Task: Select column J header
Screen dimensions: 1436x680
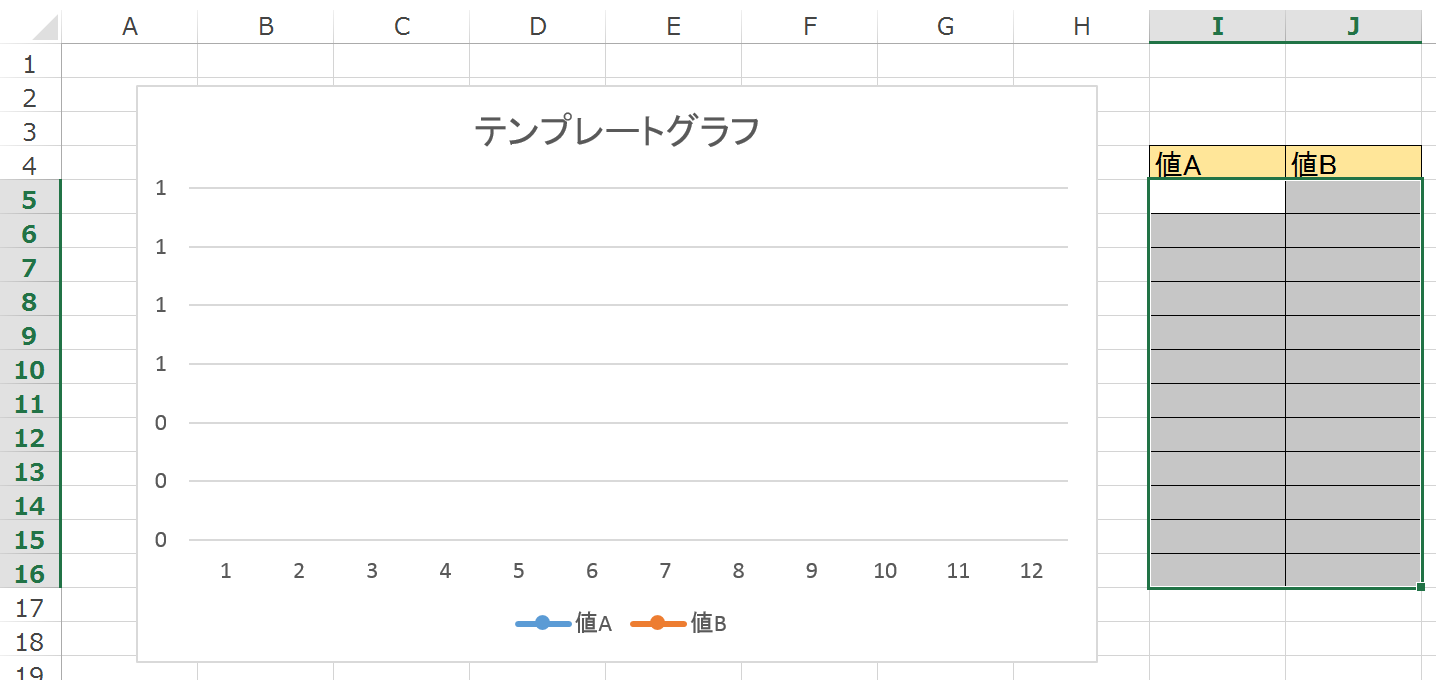Action: point(1353,27)
